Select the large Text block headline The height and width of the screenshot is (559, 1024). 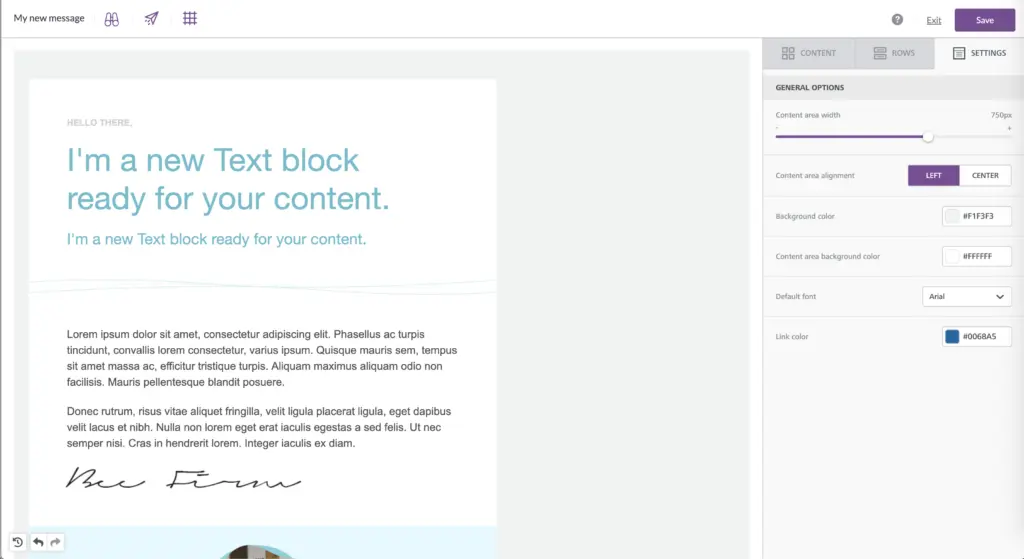coord(228,180)
